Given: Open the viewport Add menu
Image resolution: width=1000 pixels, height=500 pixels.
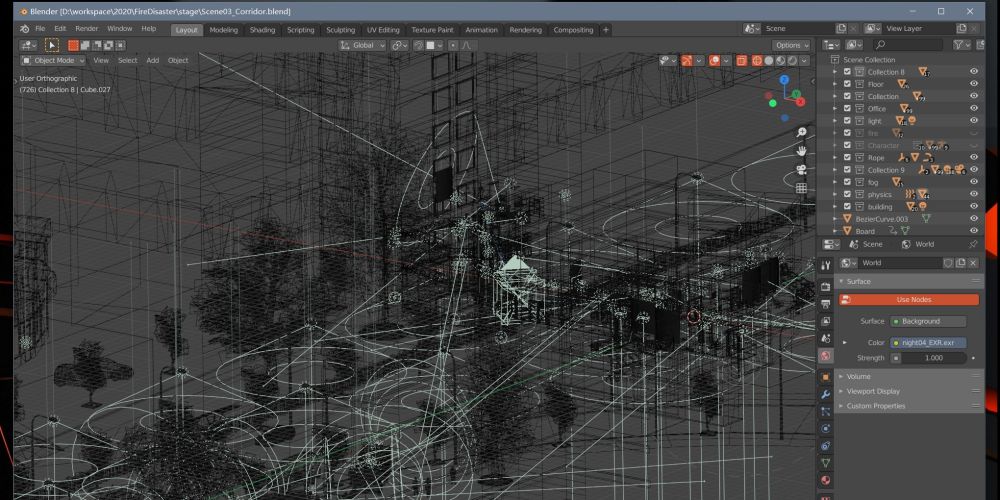Looking at the screenshot, I should 152,61.
